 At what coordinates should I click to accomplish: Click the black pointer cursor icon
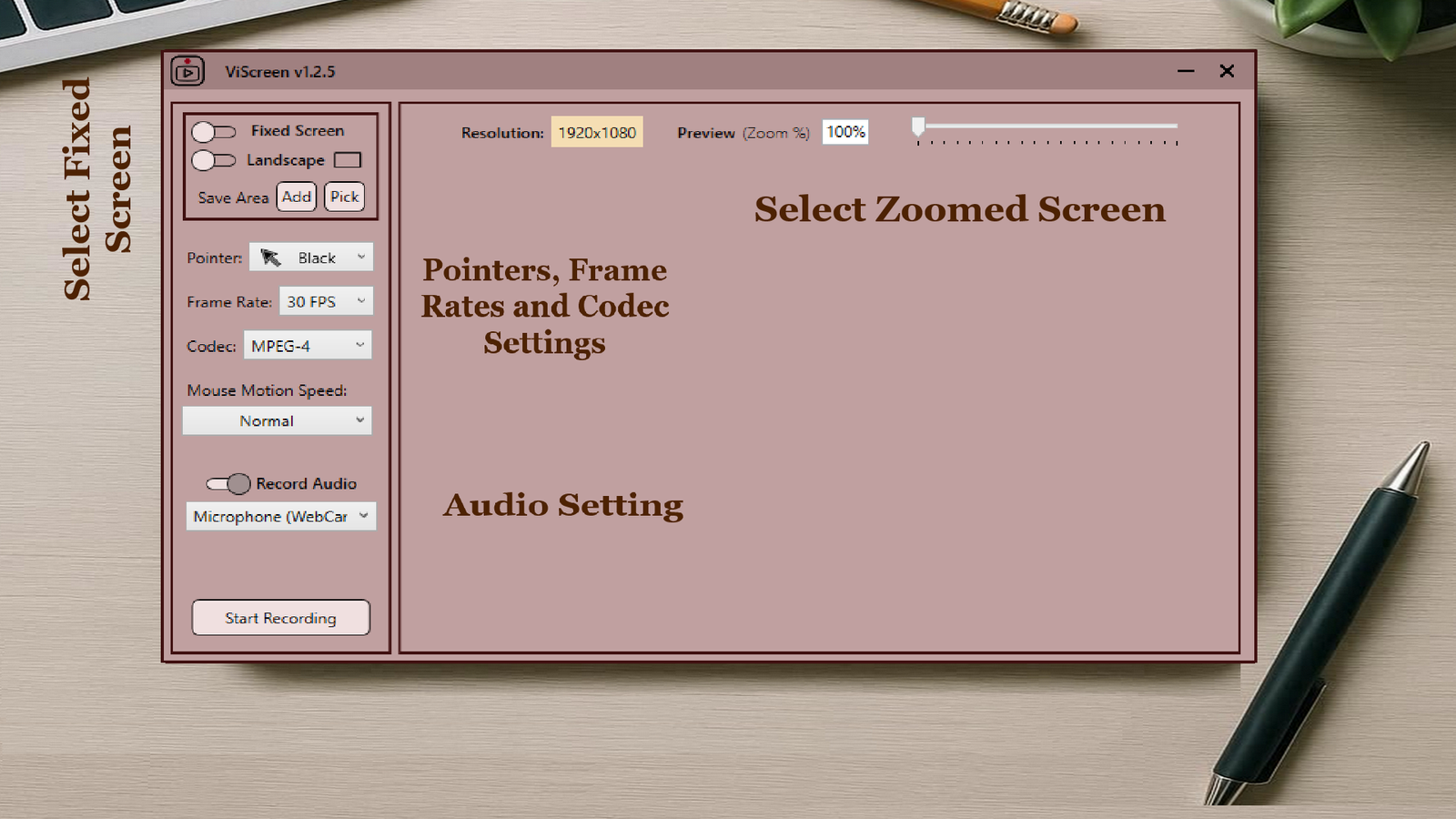coord(270,257)
